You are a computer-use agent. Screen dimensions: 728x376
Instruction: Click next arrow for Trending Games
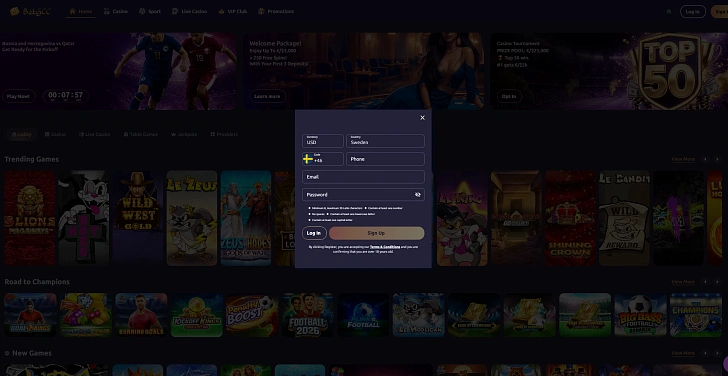point(717,159)
